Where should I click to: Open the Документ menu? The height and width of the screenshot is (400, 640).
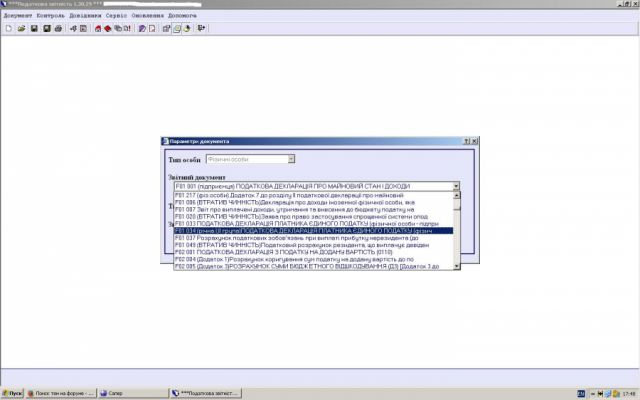18,16
